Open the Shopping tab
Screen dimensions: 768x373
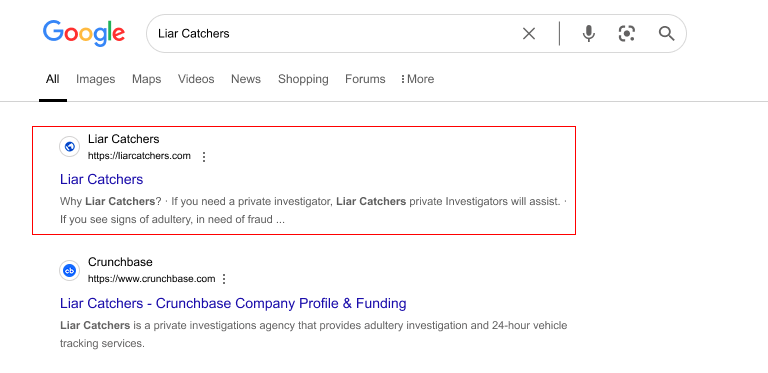(303, 79)
